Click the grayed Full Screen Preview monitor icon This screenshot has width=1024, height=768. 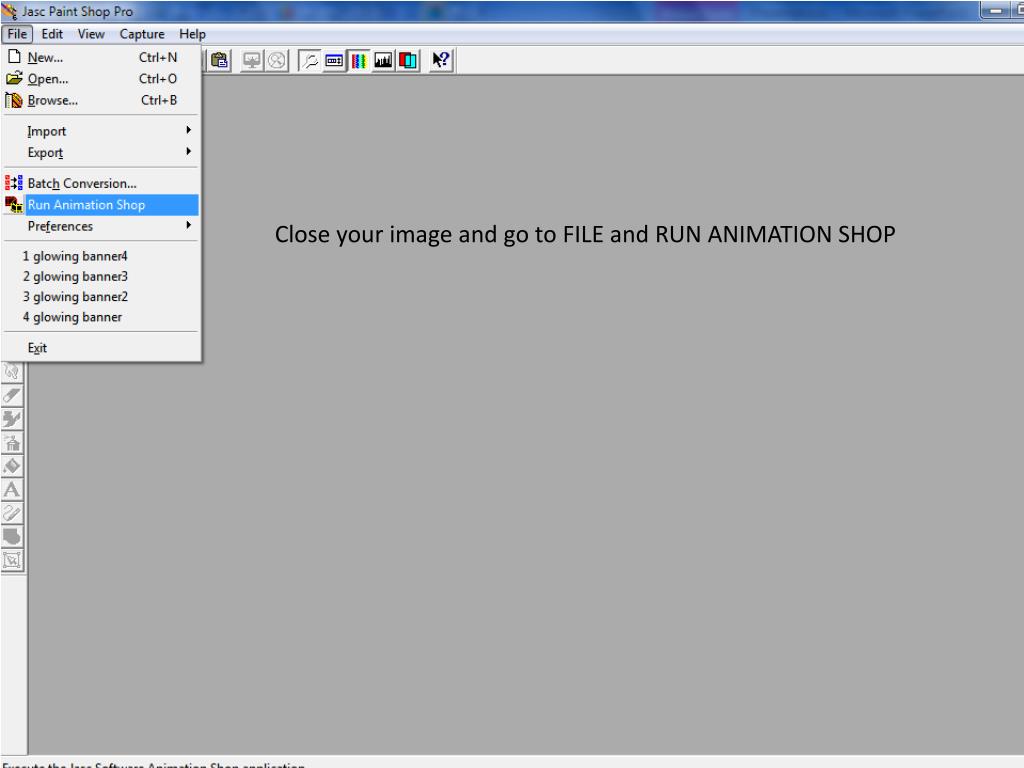click(251, 61)
